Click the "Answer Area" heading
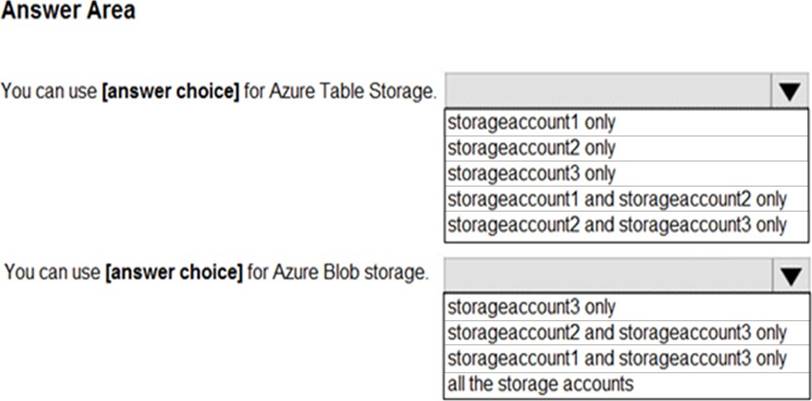Image resolution: width=812 pixels, height=401 pixels. click(68, 12)
